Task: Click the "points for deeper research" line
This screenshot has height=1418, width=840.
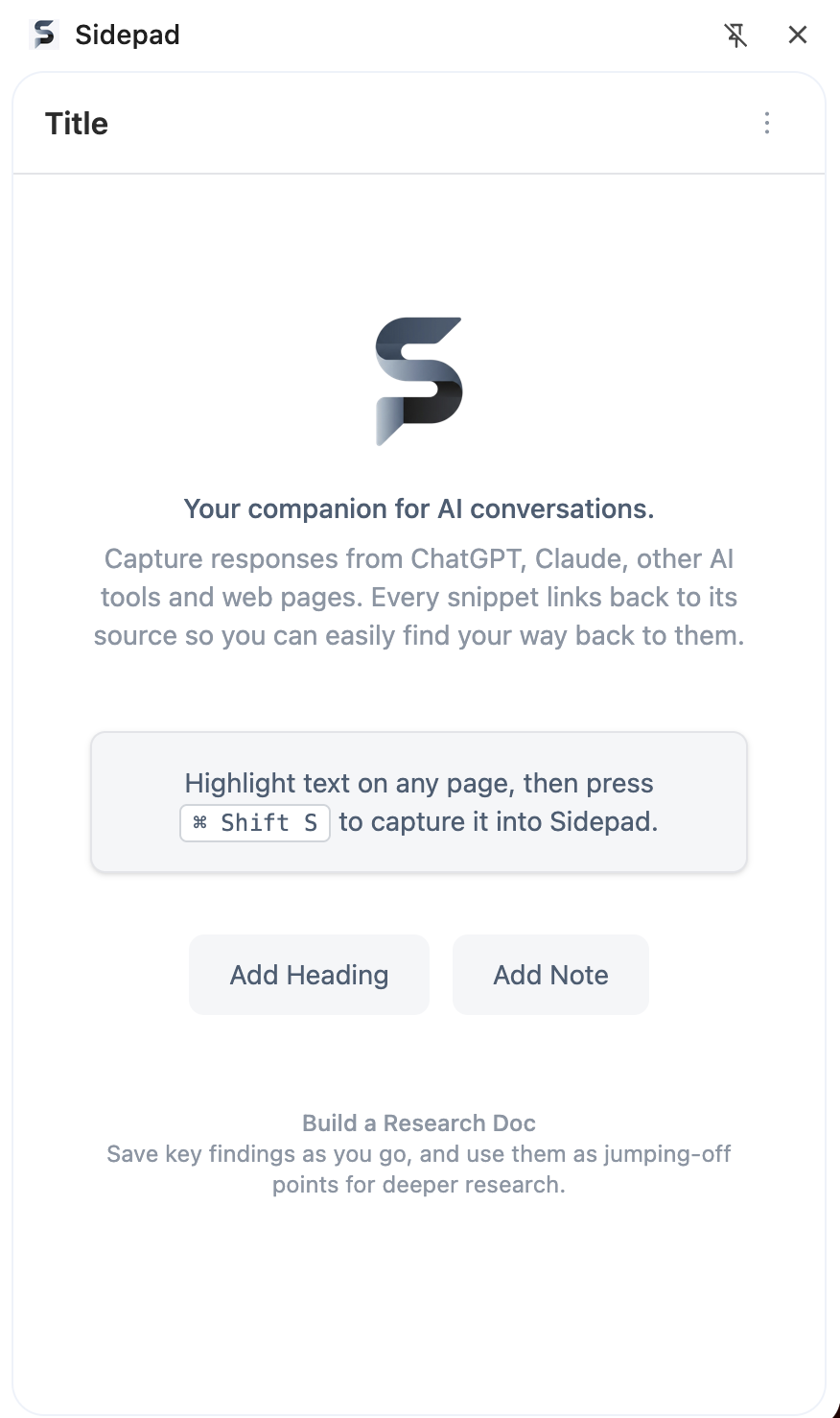Action: point(419,1185)
